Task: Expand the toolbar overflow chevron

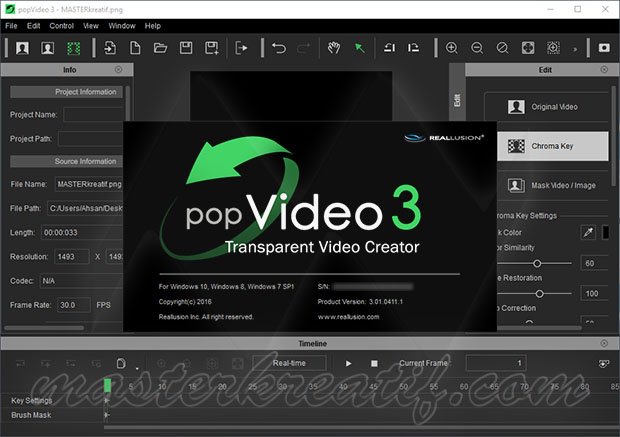Action: coord(575,49)
